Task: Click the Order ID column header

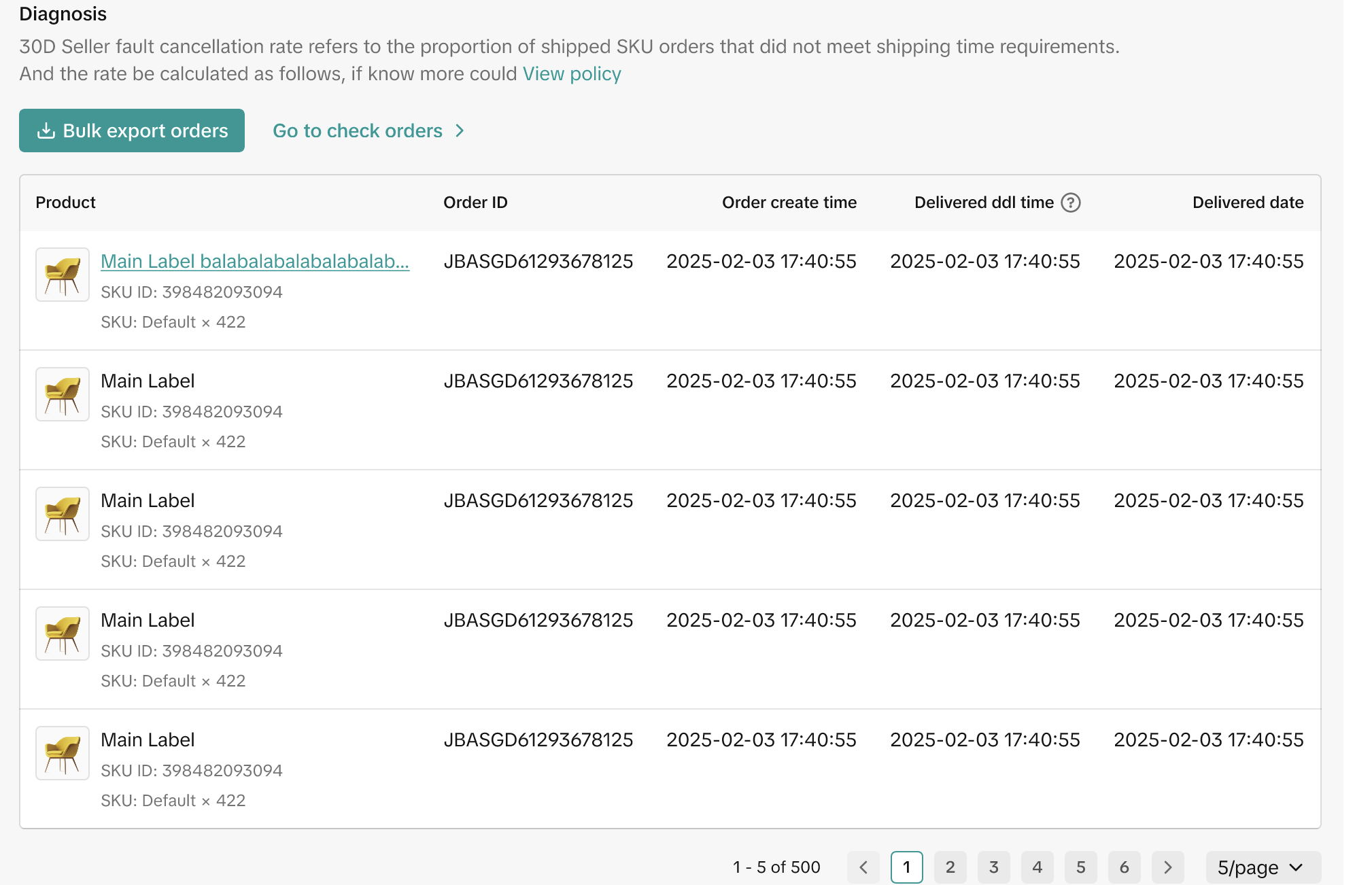Action: point(475,203)
